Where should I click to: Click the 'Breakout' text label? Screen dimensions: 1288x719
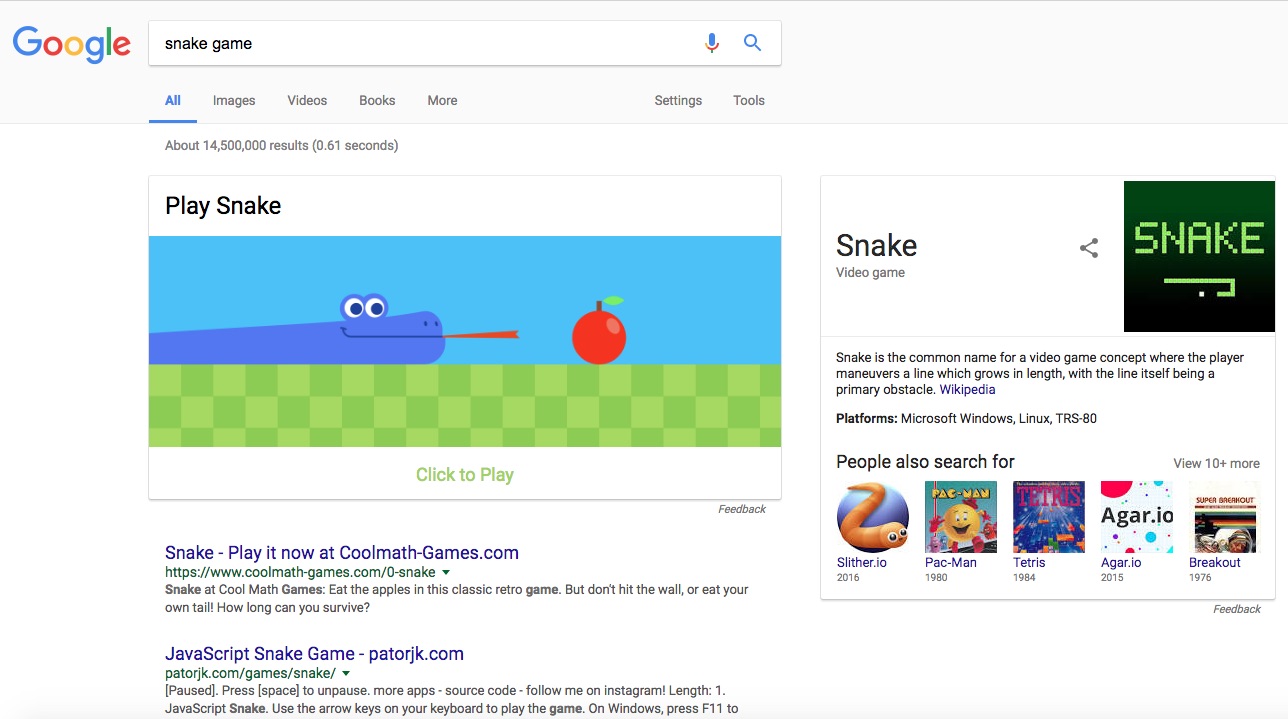click(1215, 562)
